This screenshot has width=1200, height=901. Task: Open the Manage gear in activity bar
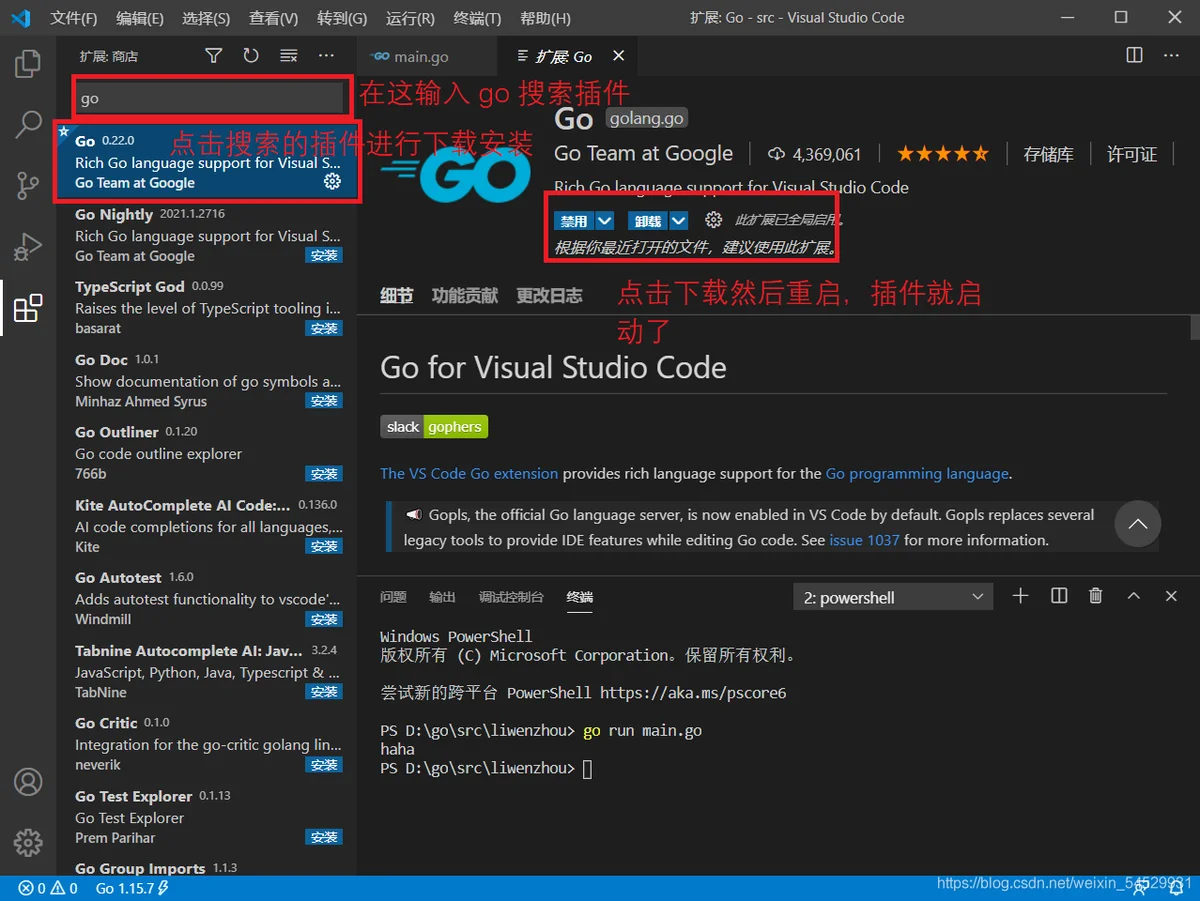[28, 842]
